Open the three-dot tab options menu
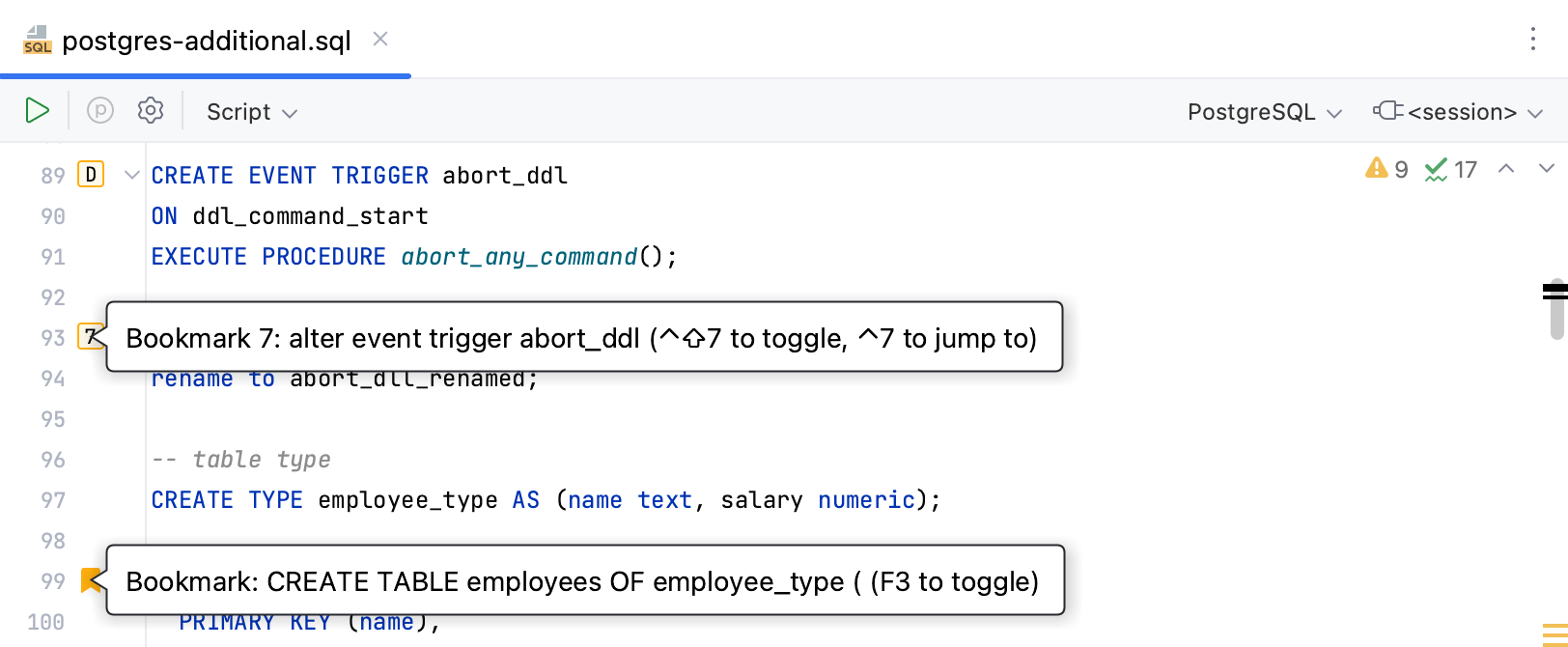 tap(1532, 40)
